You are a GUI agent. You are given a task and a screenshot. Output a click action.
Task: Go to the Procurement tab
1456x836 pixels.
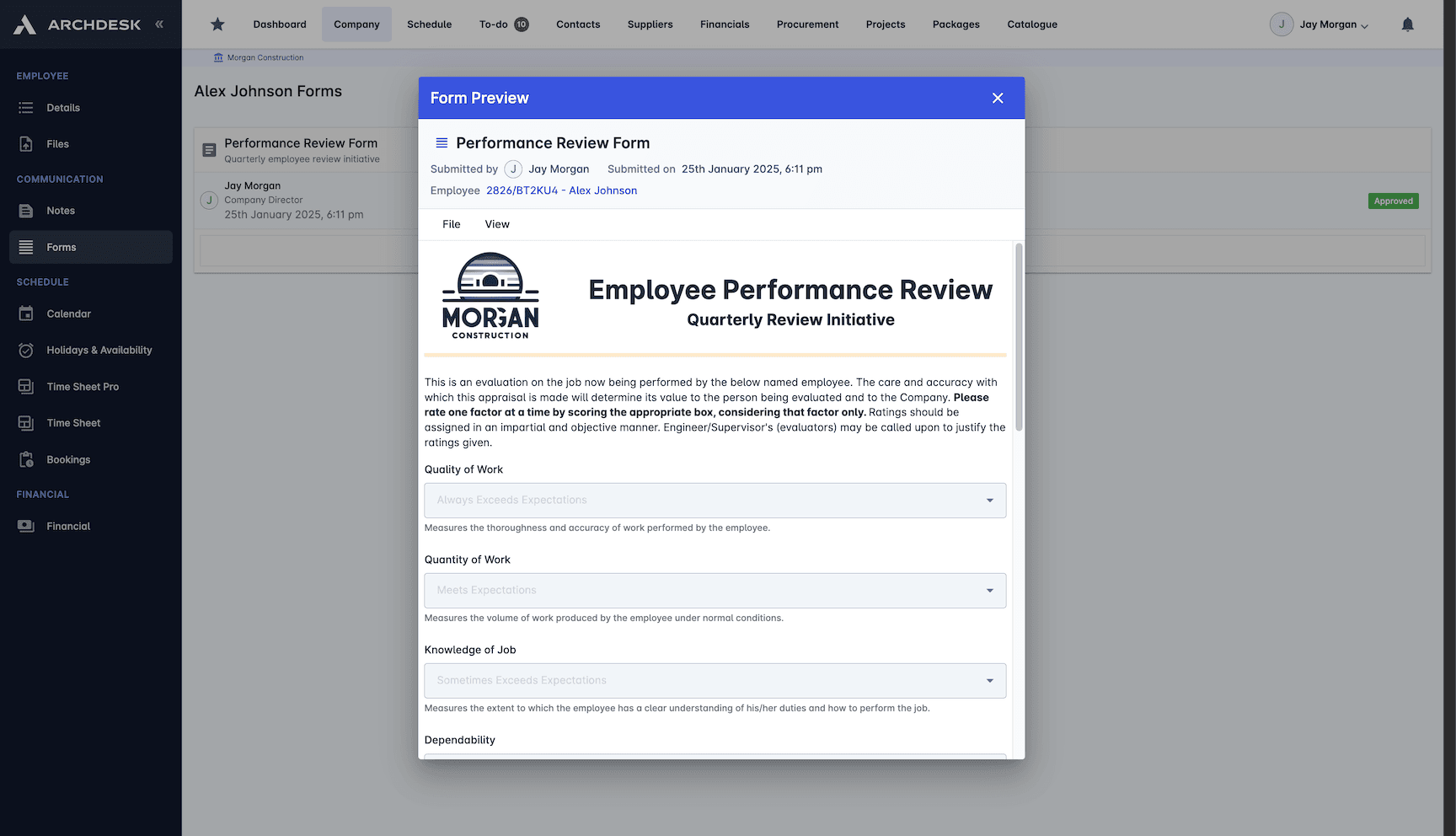[x=807, y=24]
